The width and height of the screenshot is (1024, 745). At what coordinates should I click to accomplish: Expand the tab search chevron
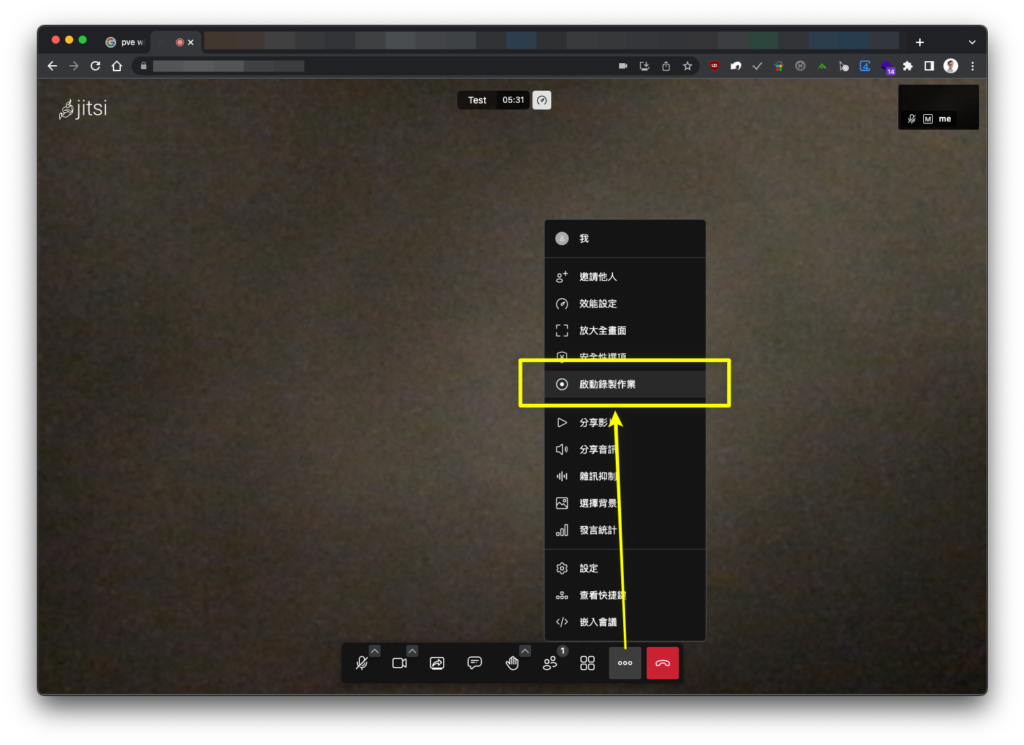click(x=972, y=42)
